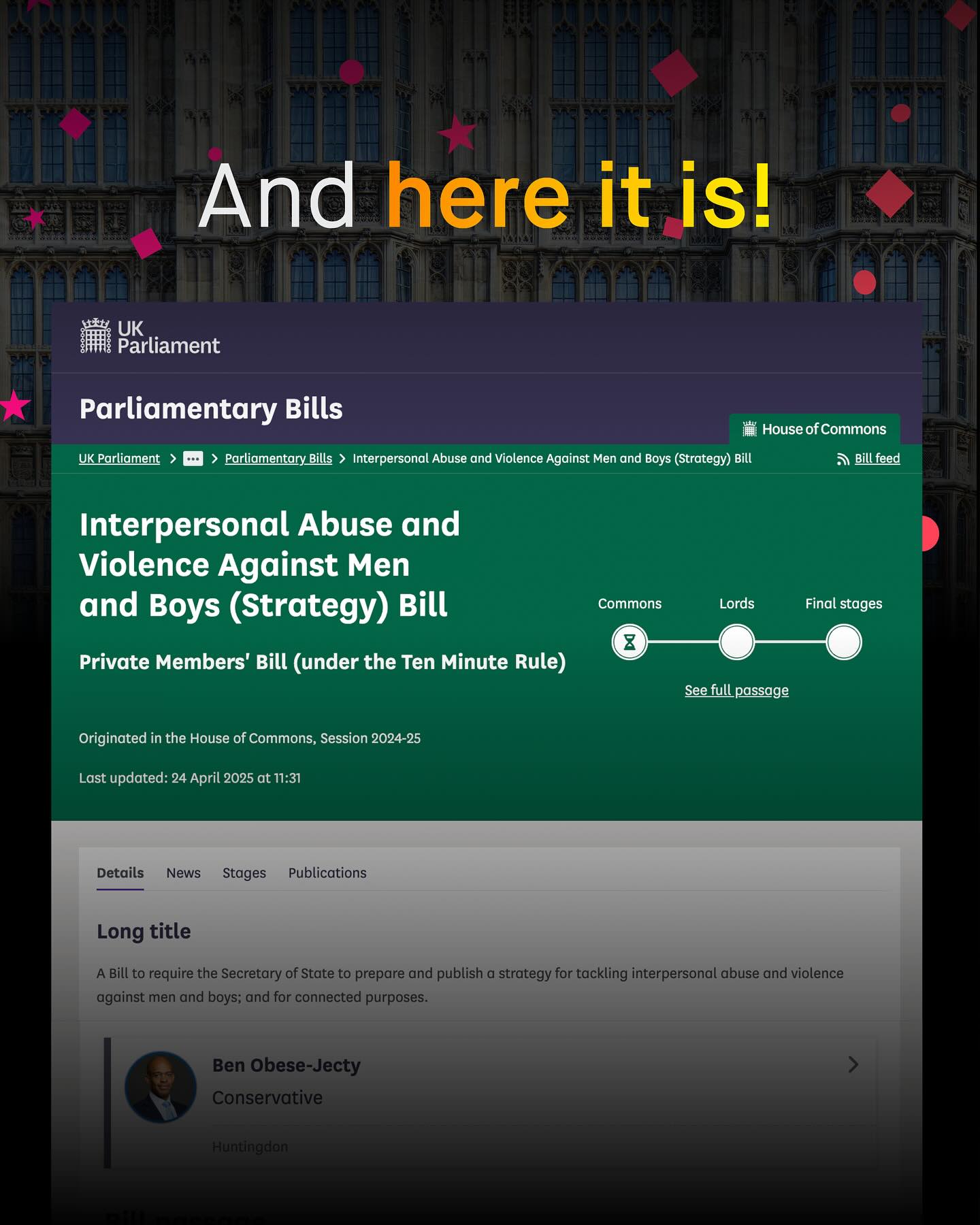This screenshot has width=980, height=1225.
Task: Click the UK Parliament breadcrumb link
Action: [x=119, y=459]
